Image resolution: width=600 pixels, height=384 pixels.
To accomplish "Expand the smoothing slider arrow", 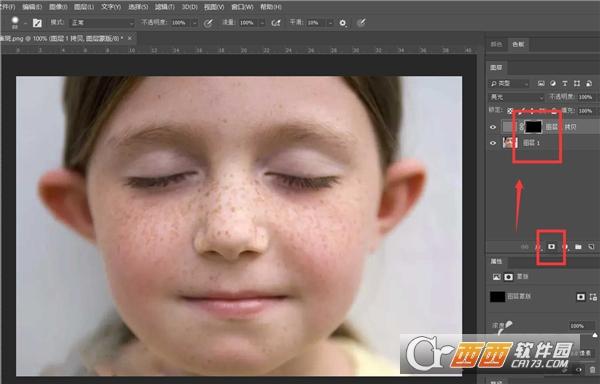I will point(330,23).
